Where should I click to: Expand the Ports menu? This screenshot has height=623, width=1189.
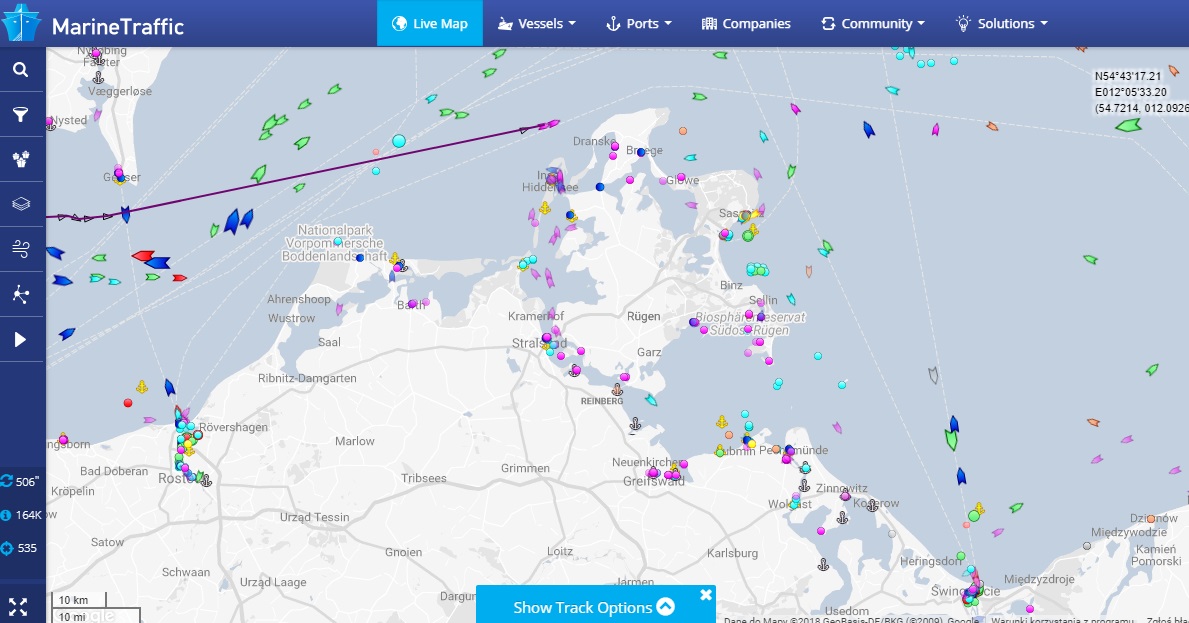[x=639, y=23]
